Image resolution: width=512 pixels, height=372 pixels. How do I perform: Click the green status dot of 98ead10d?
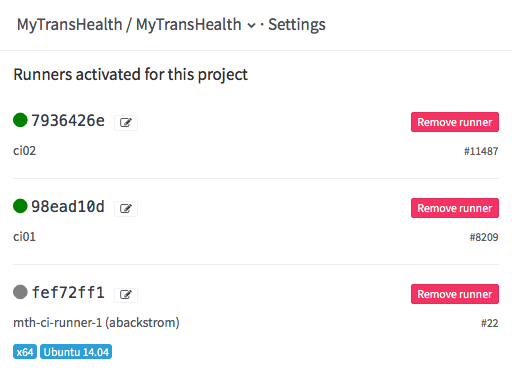[20, 206]
